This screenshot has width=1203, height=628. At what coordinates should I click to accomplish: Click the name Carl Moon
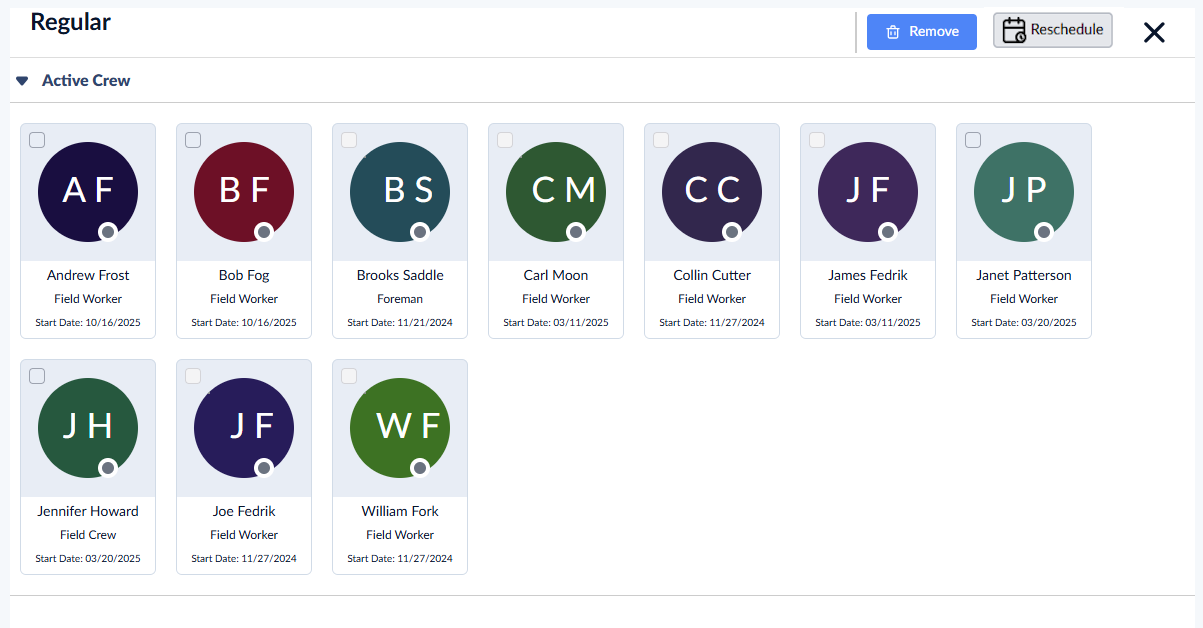(556, 275)
